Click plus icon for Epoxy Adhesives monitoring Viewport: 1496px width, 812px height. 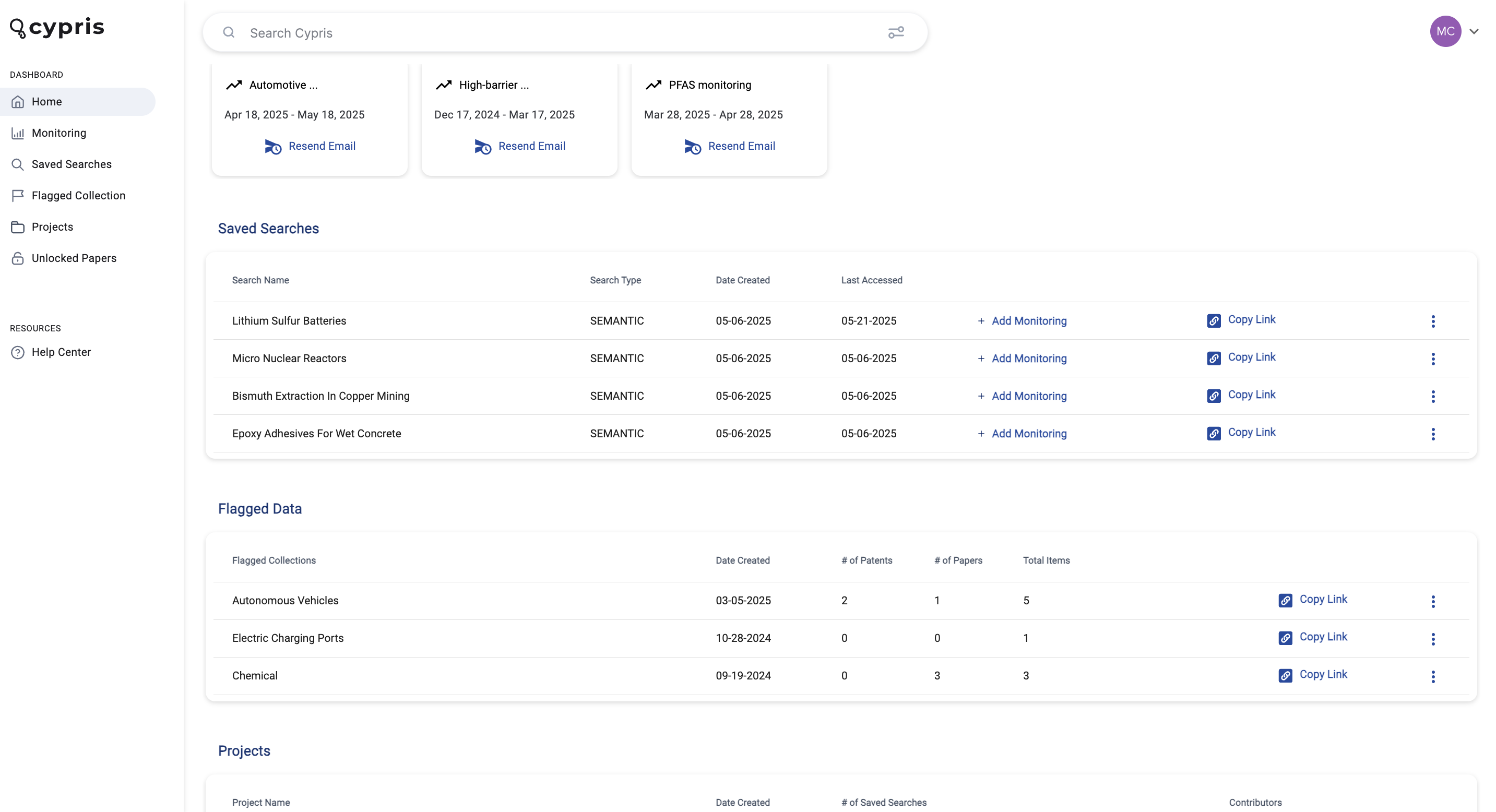click(x=981, y=434)
